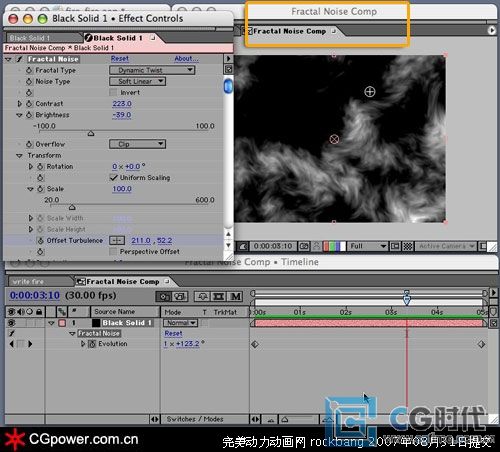
Task: Expand the Contrast property triangle
Action: [20, 104]
